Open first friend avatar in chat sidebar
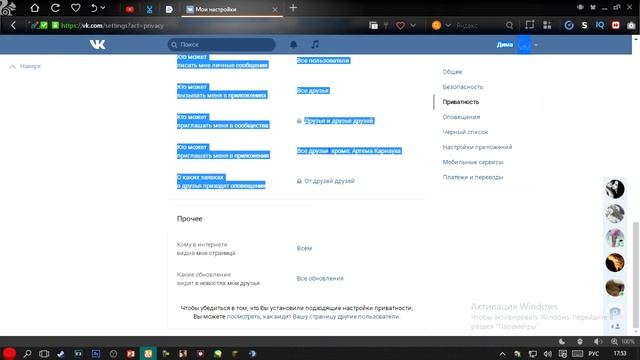Image resolution: width=640 pixels, height=360 pixels. click(615, 189)
